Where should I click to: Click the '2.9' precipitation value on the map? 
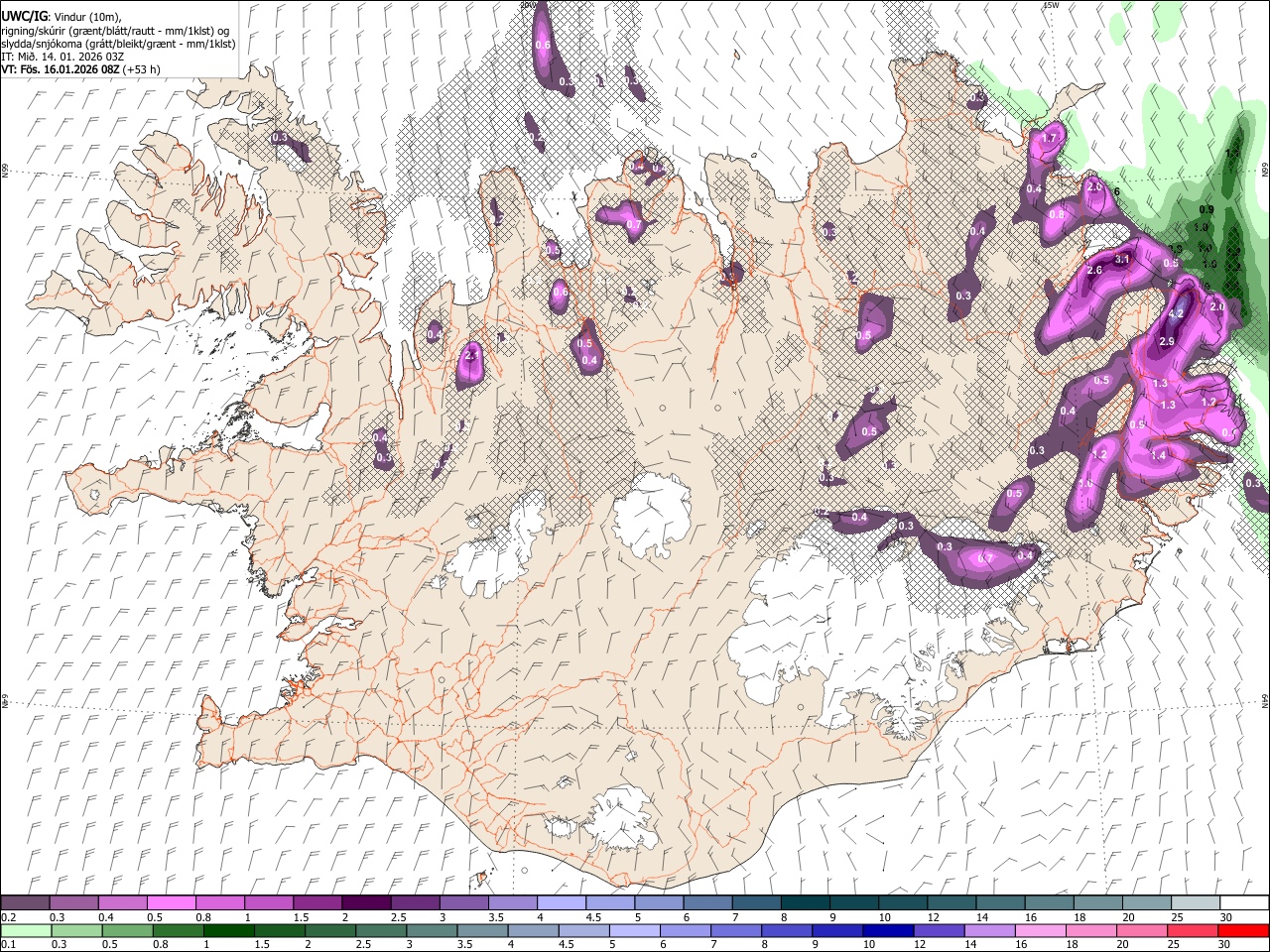1167,342
